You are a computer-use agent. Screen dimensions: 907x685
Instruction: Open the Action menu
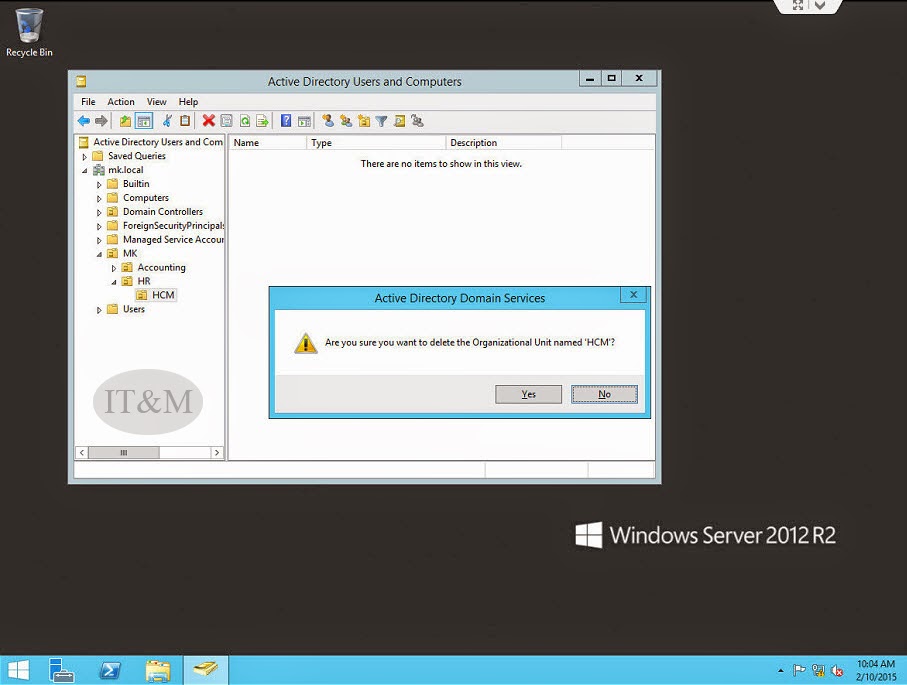coord(121,101)
